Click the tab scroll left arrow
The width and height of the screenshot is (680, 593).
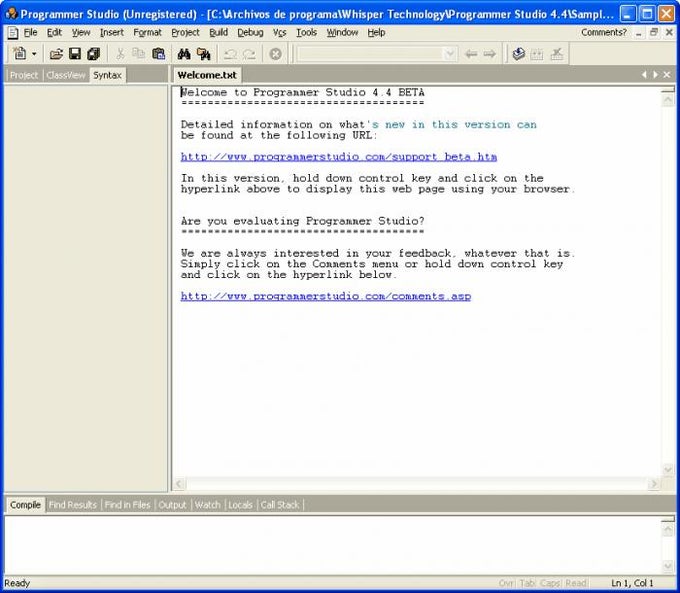point(644,75)
